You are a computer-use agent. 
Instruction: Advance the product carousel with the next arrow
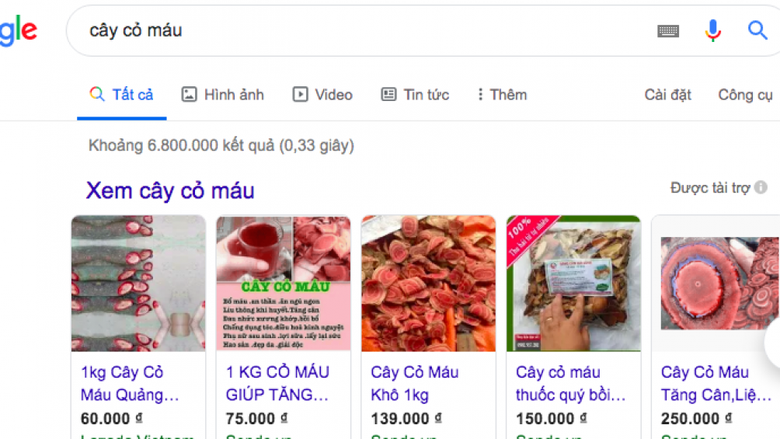[x=773, y=343]
